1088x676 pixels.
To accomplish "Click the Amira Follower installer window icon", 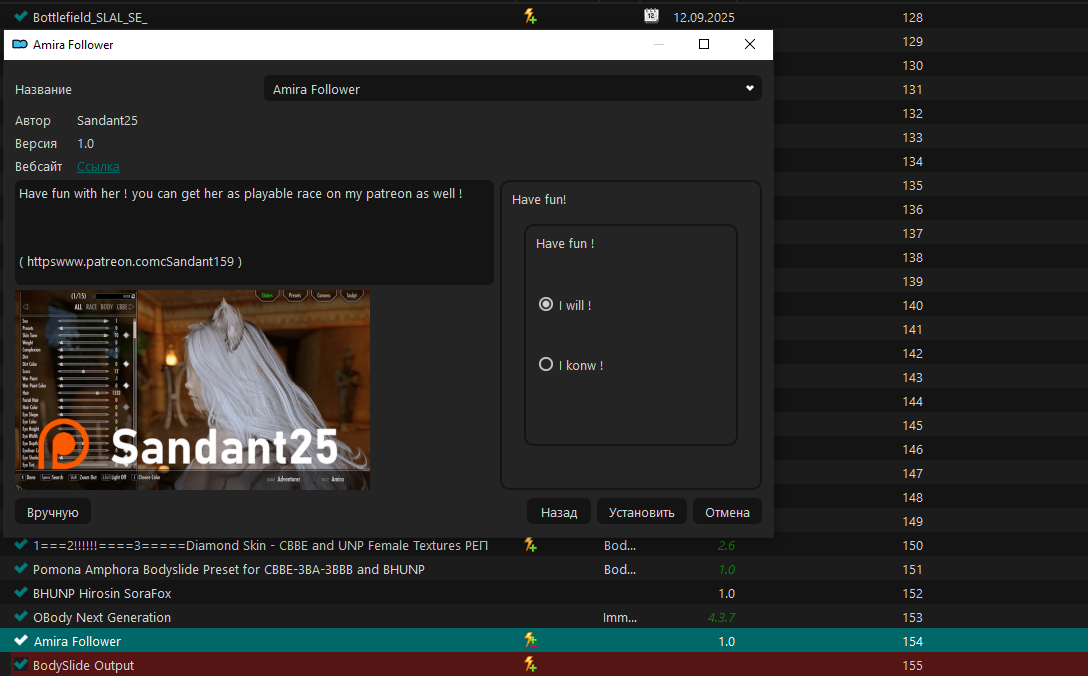I will (20, 44).
